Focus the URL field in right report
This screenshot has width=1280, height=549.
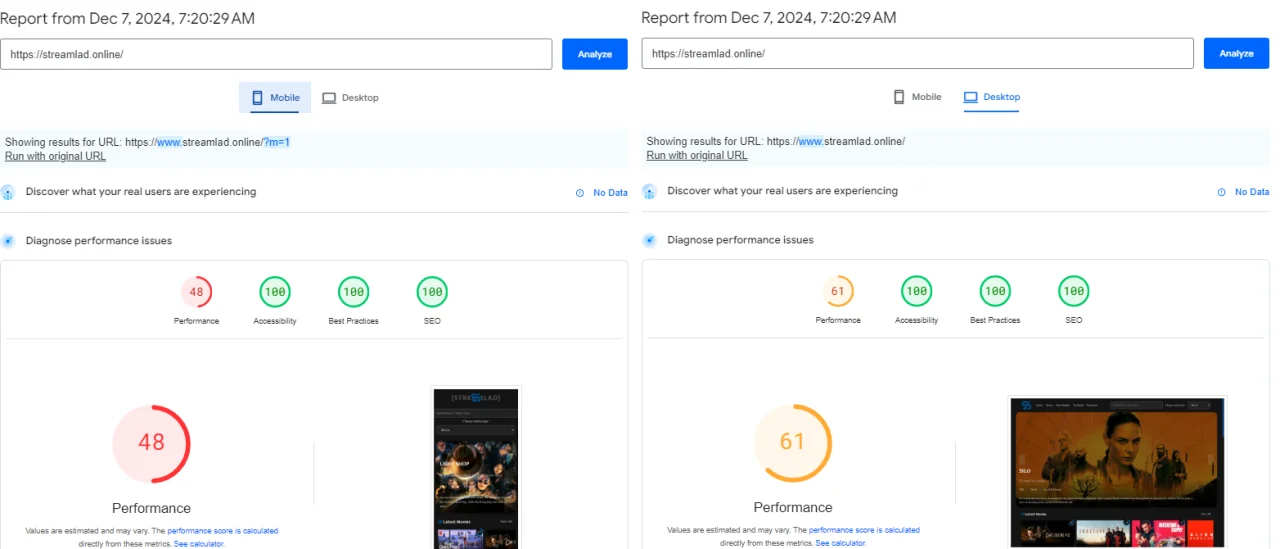[x=917, y=54]
